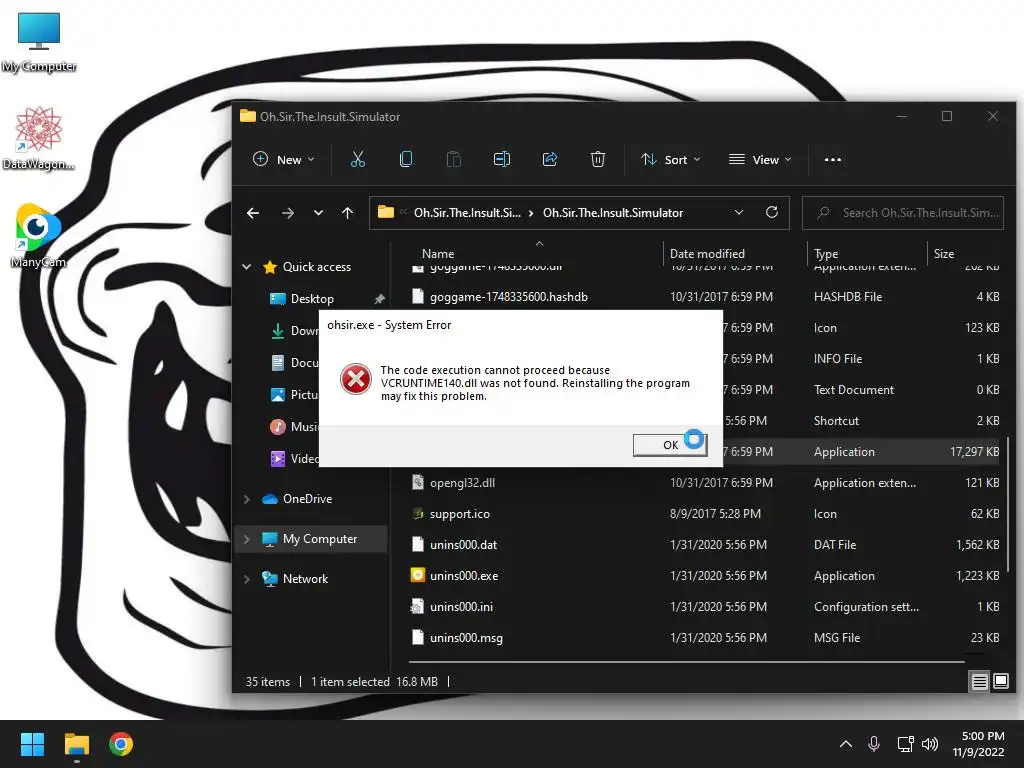This screenshot has height=768, width=1024.
Task: Click the Copy icon in Explorer toolbar
Action: pyautogui.click(x=406, y=159)
